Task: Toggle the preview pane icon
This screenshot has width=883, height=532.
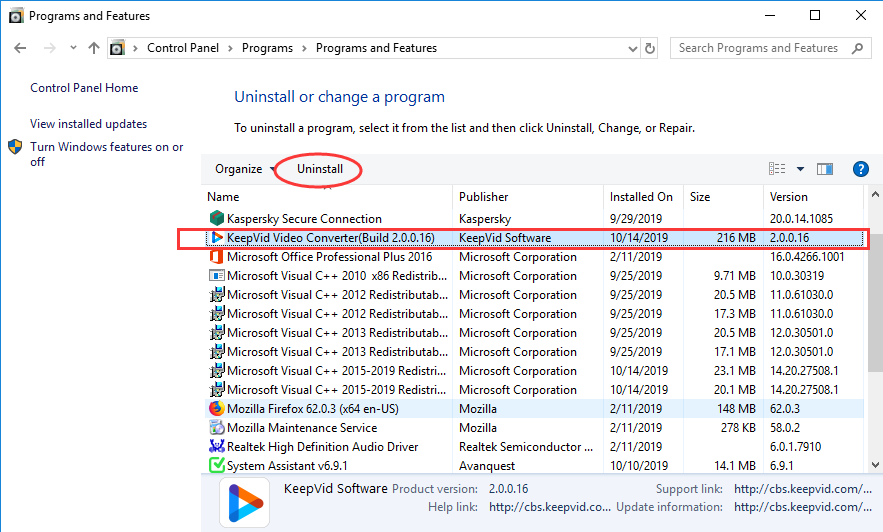Action: (825, 169)
